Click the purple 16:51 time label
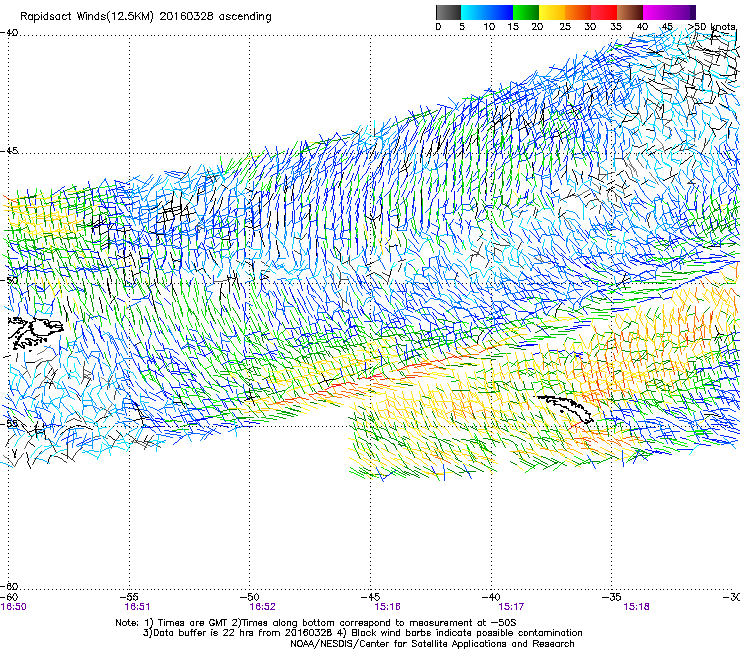This screenshot has height=650, width=740. pyautogui.click(x=137, y=607)
